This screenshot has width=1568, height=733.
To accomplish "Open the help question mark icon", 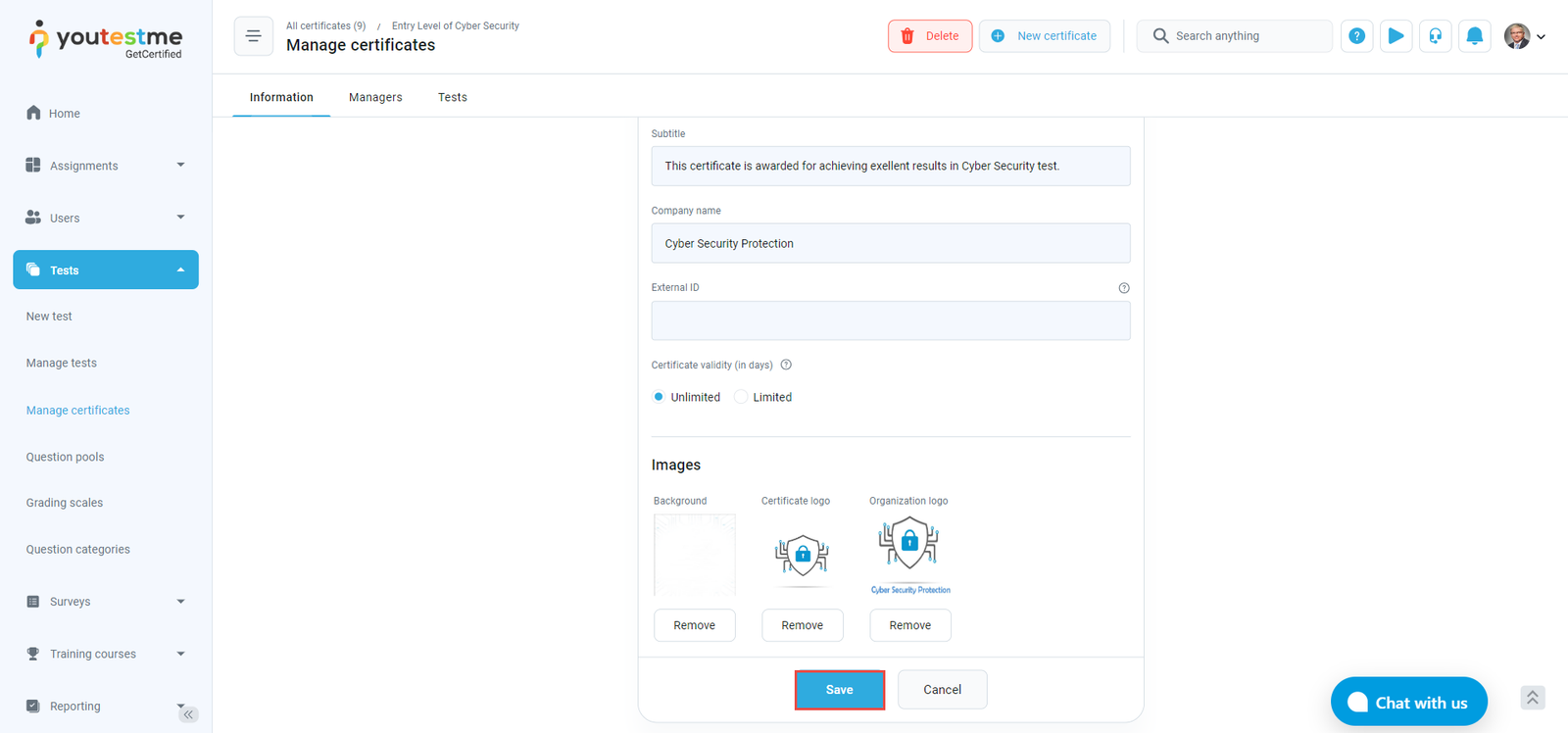I will click(1356, 36).
